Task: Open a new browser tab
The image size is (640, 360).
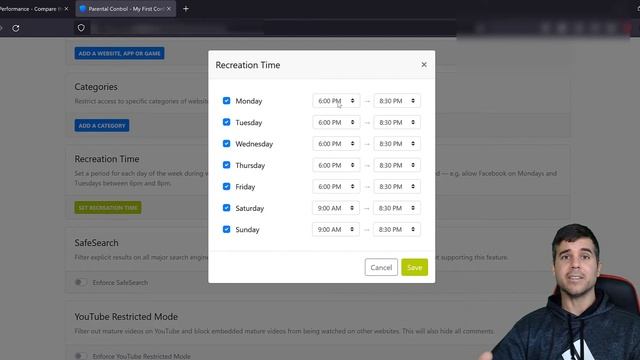Action: point(186,9)
